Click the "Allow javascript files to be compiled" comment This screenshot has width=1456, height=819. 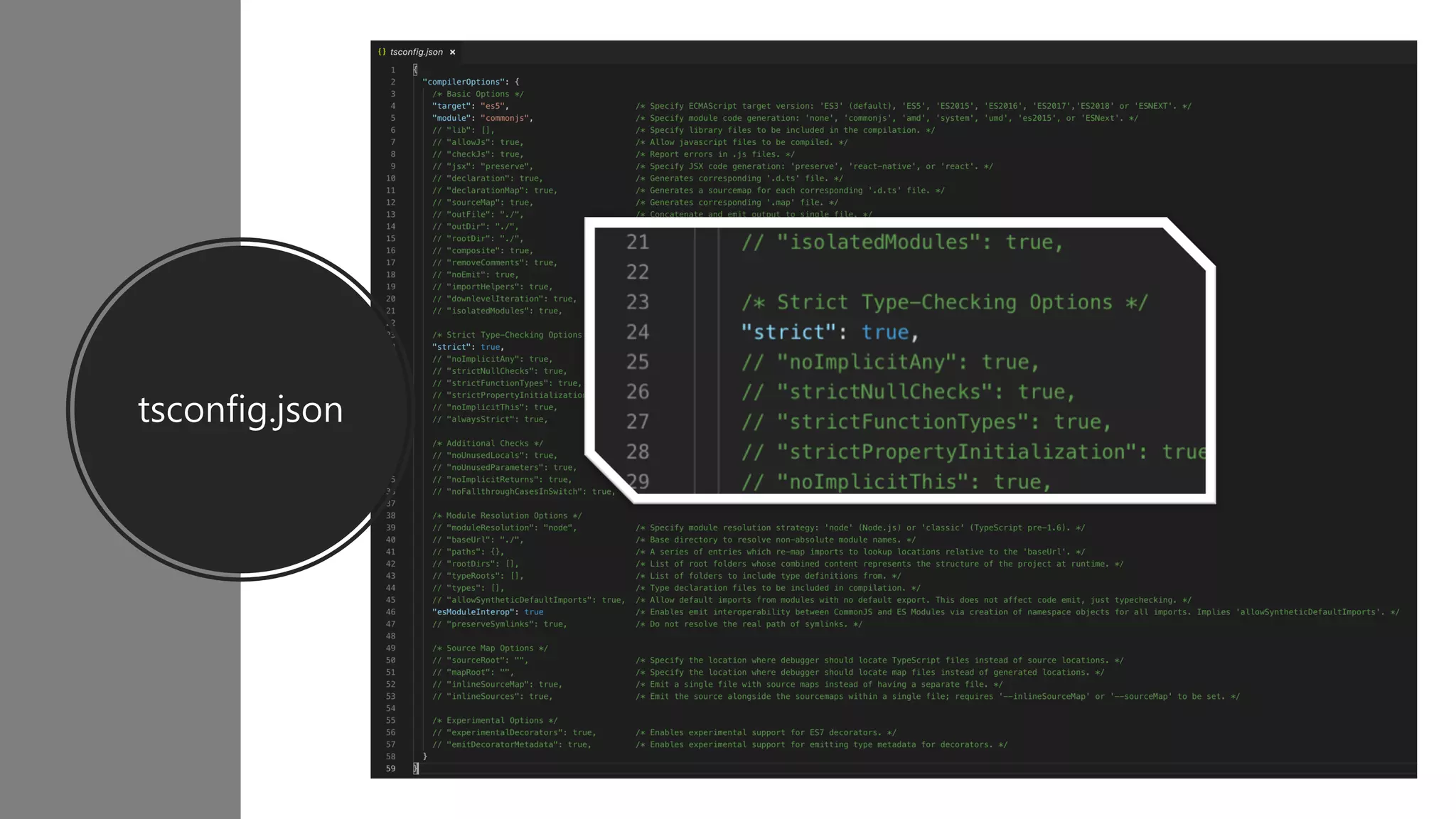(742, 142)
